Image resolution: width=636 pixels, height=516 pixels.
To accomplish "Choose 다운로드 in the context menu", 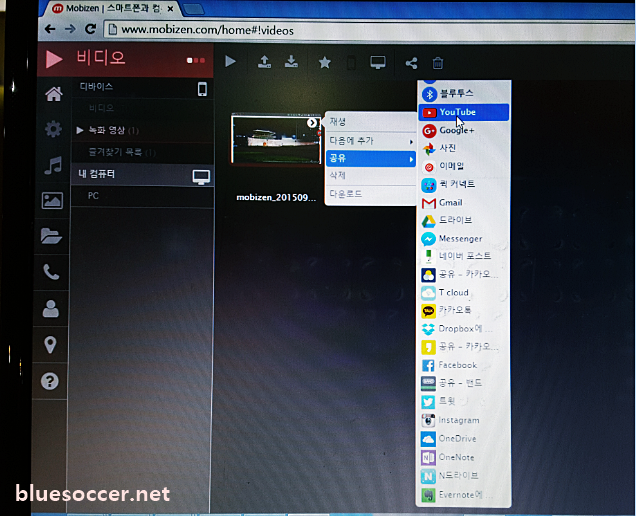I will pyautogui.click(x=371, y=194).
